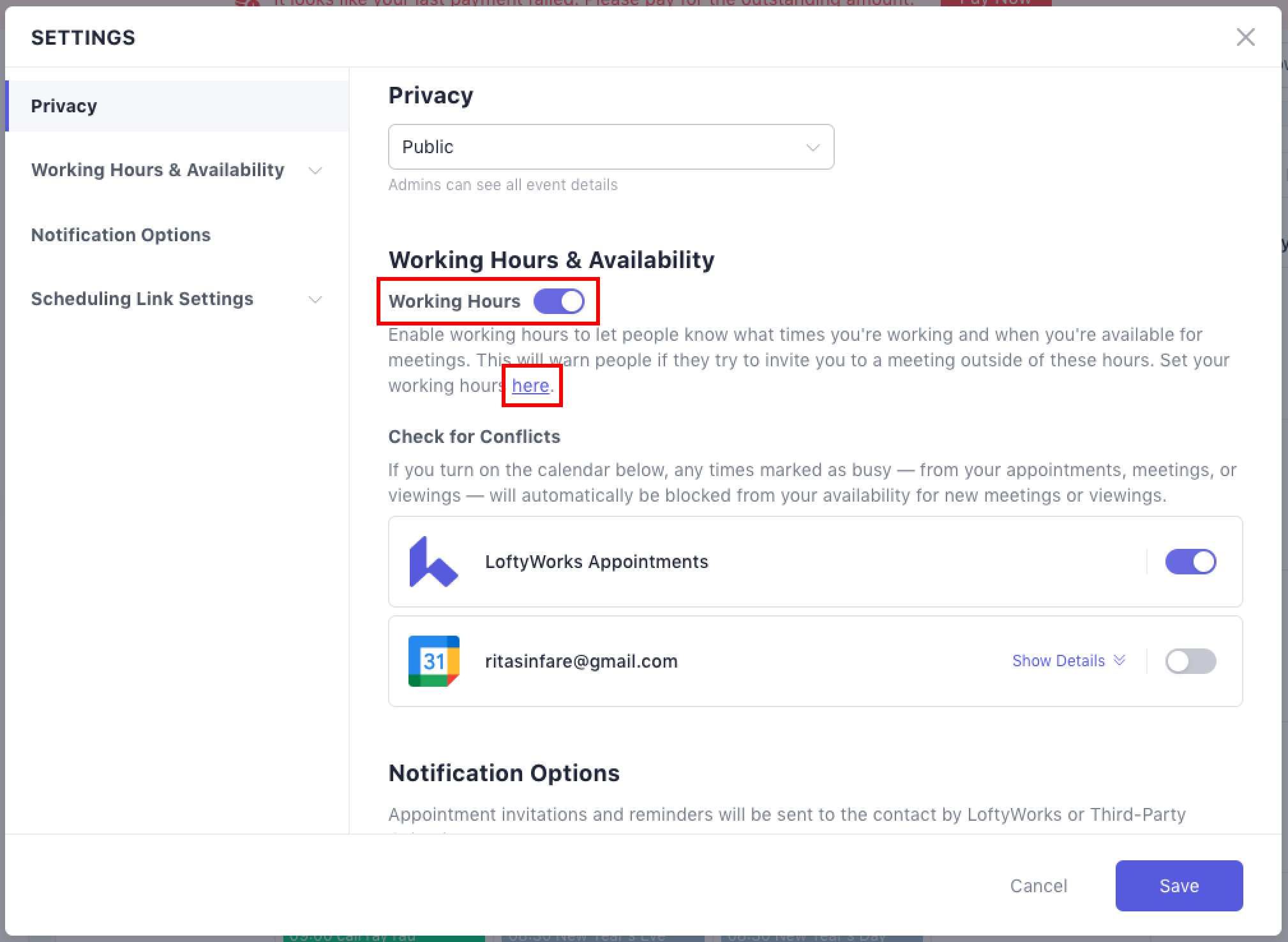Click the LoftyWorks logo icon
The width and height of the screenshot is (1288, 942).
[x=433, y=562]
